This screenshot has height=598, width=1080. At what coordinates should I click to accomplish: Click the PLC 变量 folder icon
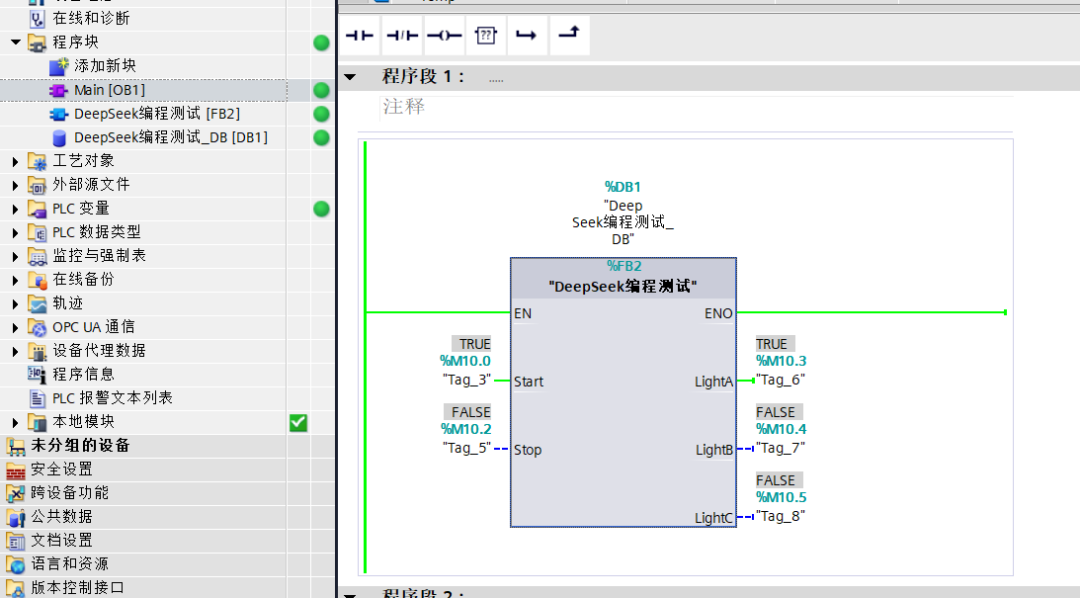click(37, 209)
